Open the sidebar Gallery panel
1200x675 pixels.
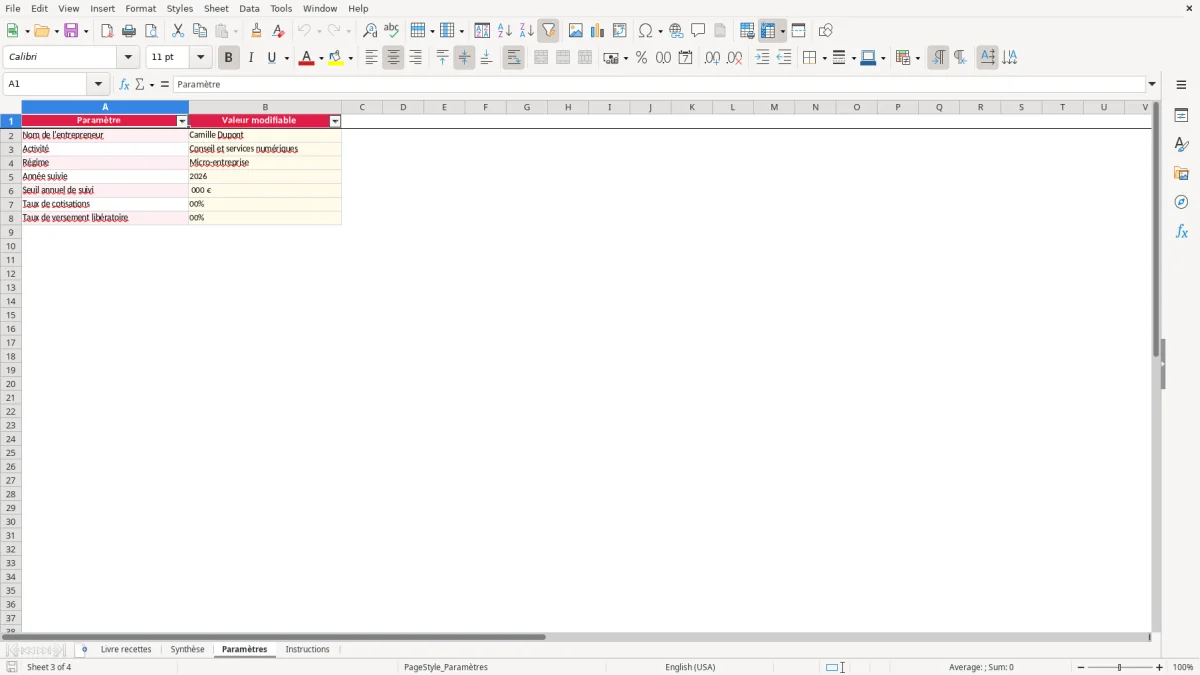(x=1181, y=173)
